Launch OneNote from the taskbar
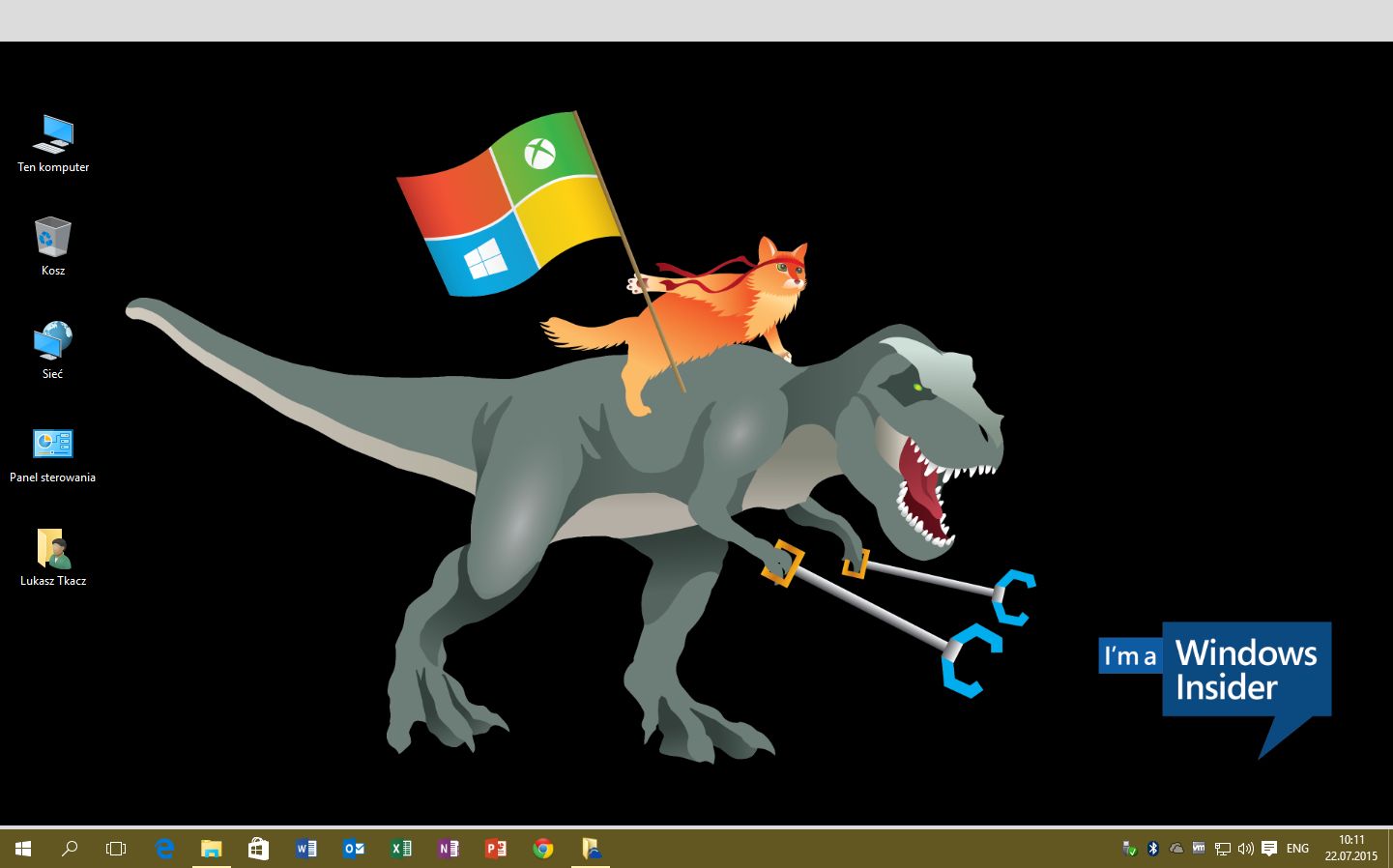Image resolution: width=1393 pixels, height=868 pixels. pyautogui.click(x=448, y=849)
